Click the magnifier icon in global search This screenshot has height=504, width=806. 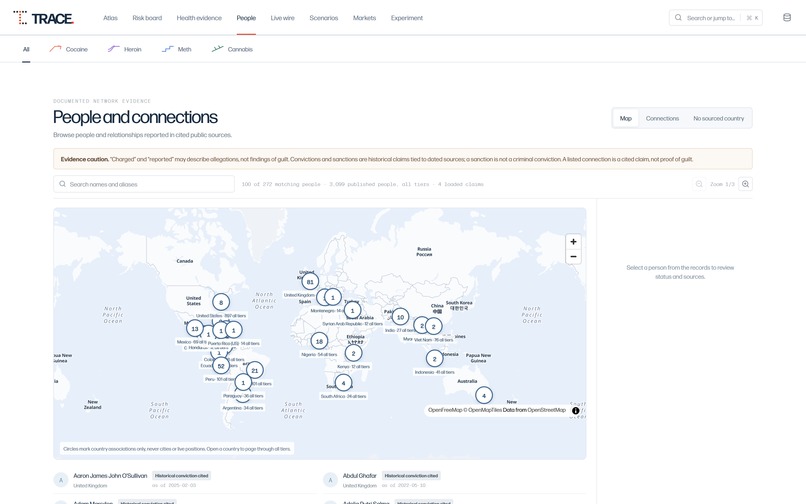pyautogui.click(x=678, y=17)
